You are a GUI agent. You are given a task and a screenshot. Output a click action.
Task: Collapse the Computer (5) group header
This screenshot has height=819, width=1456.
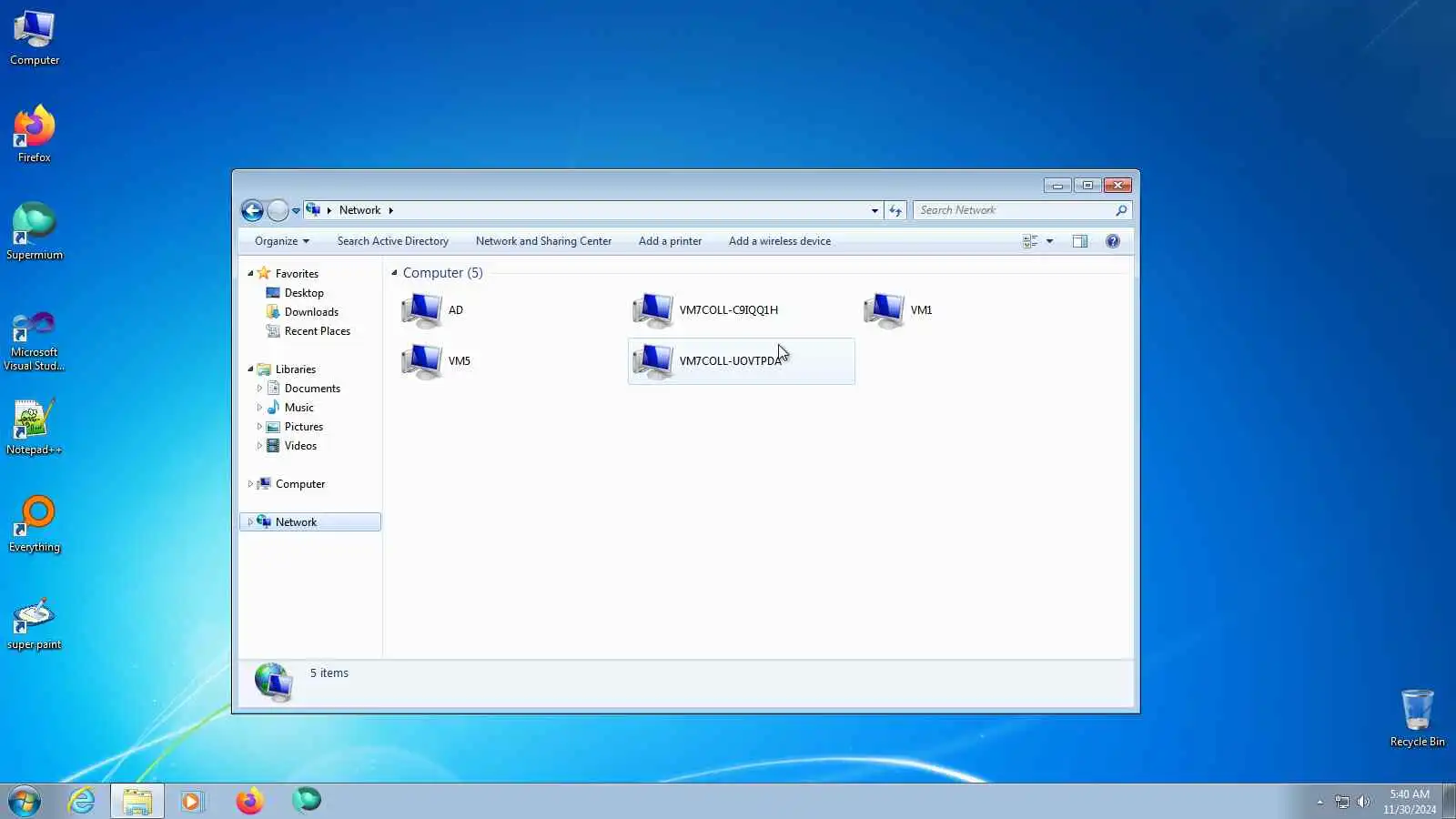point(394,273)
